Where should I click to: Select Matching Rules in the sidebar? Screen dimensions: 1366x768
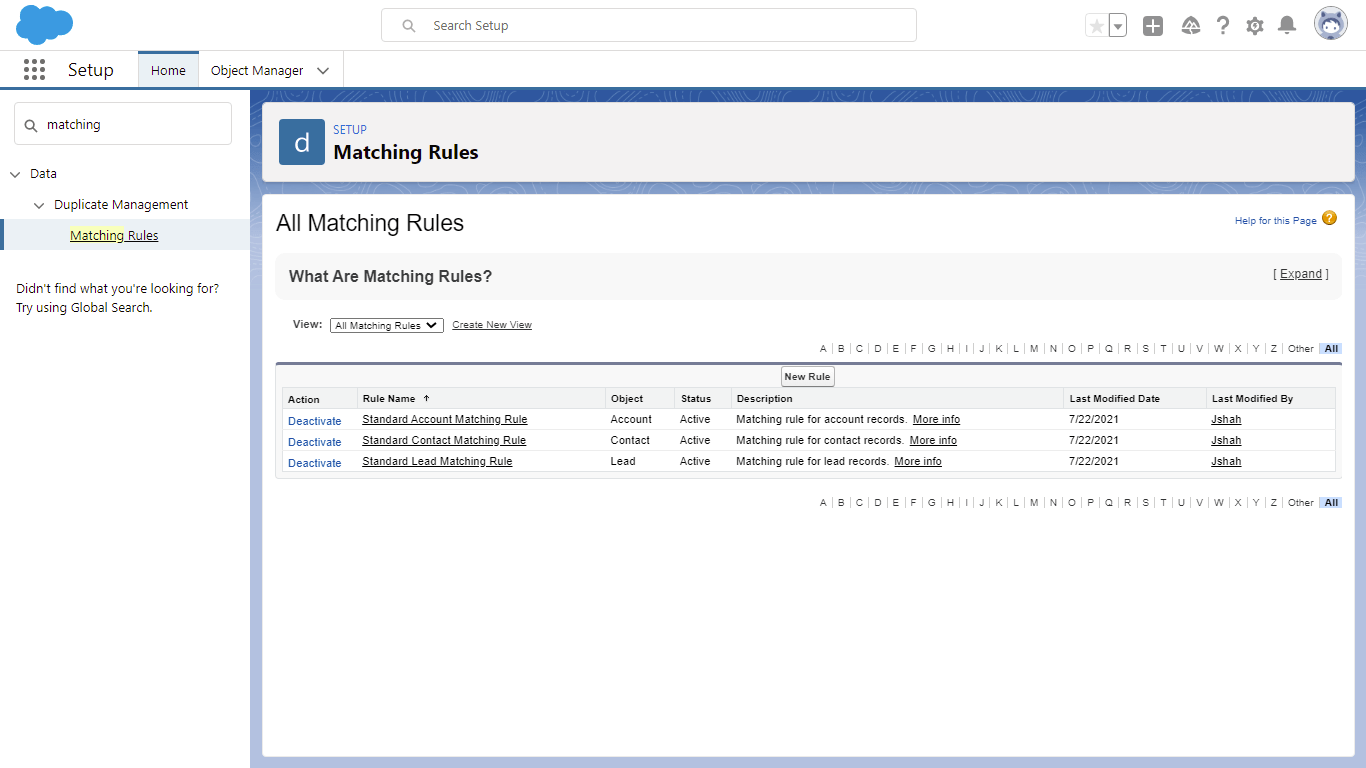click(x=114, y=235)
